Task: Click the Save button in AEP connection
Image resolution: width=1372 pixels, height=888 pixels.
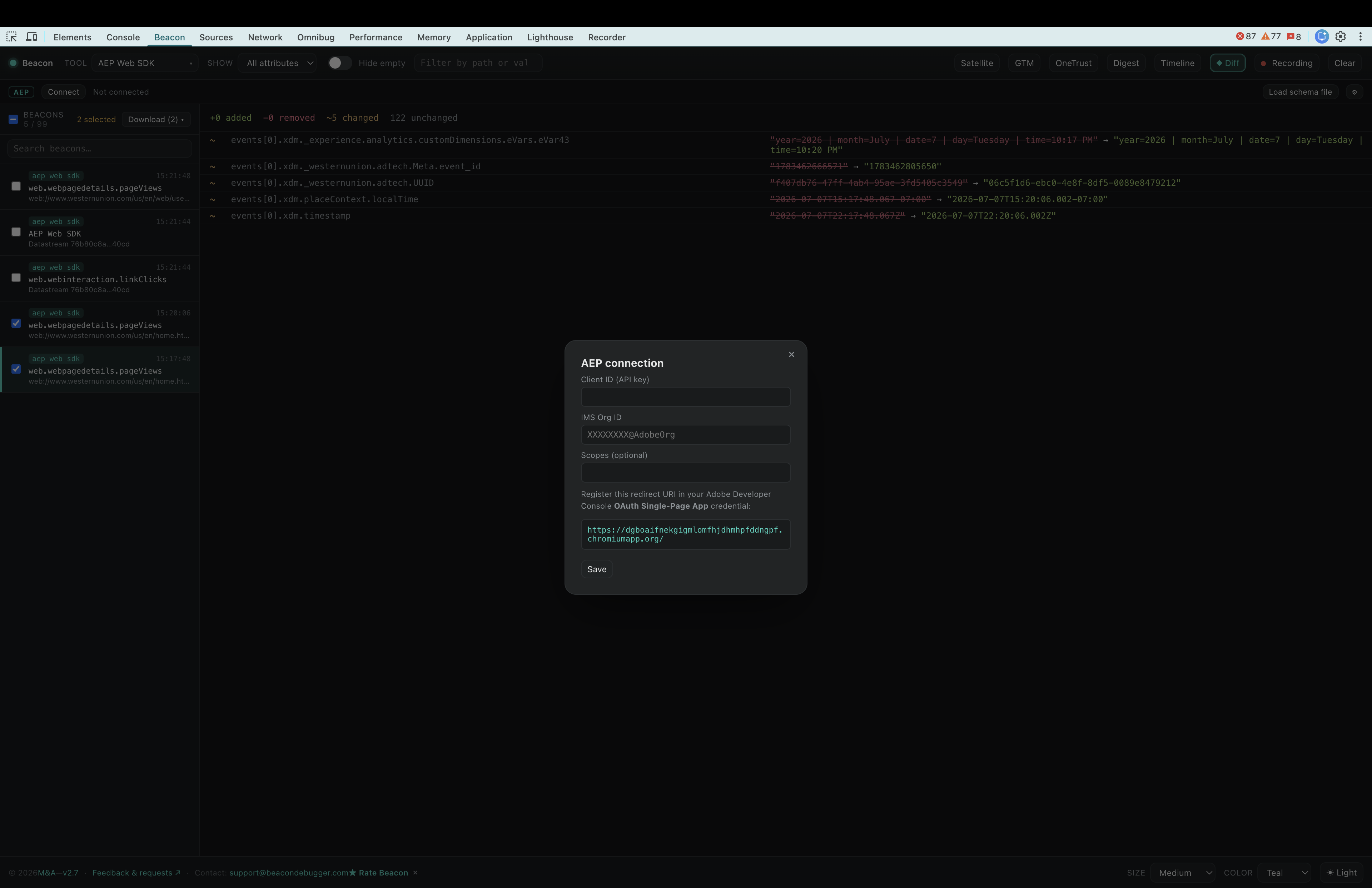Action: click(597, 569)
